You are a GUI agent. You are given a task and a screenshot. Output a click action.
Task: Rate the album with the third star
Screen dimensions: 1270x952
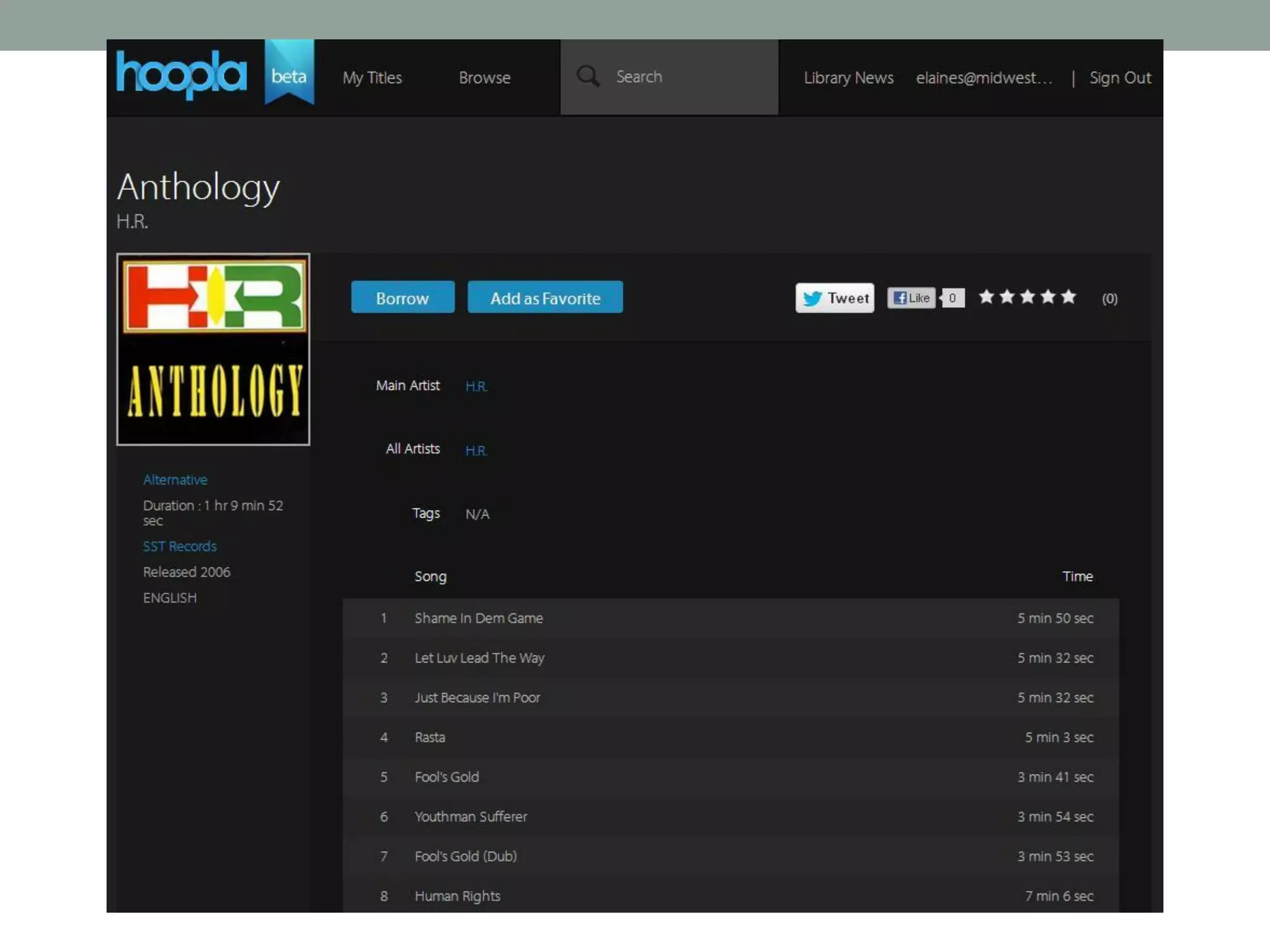(x=1027, y=297)
